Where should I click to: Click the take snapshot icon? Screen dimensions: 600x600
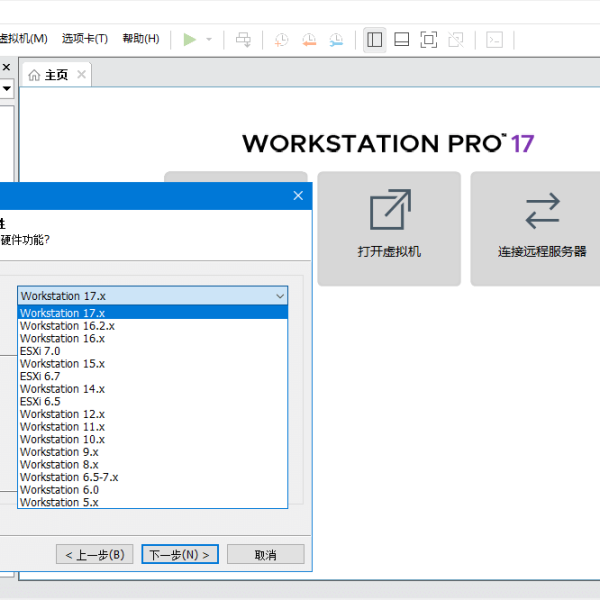point(281,39)
